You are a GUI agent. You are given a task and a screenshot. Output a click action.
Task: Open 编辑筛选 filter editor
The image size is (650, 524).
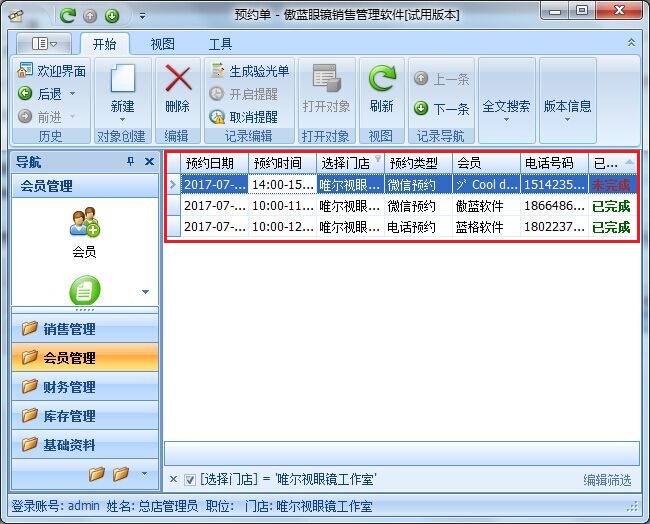pyautogui.click(x=607, y=480)
